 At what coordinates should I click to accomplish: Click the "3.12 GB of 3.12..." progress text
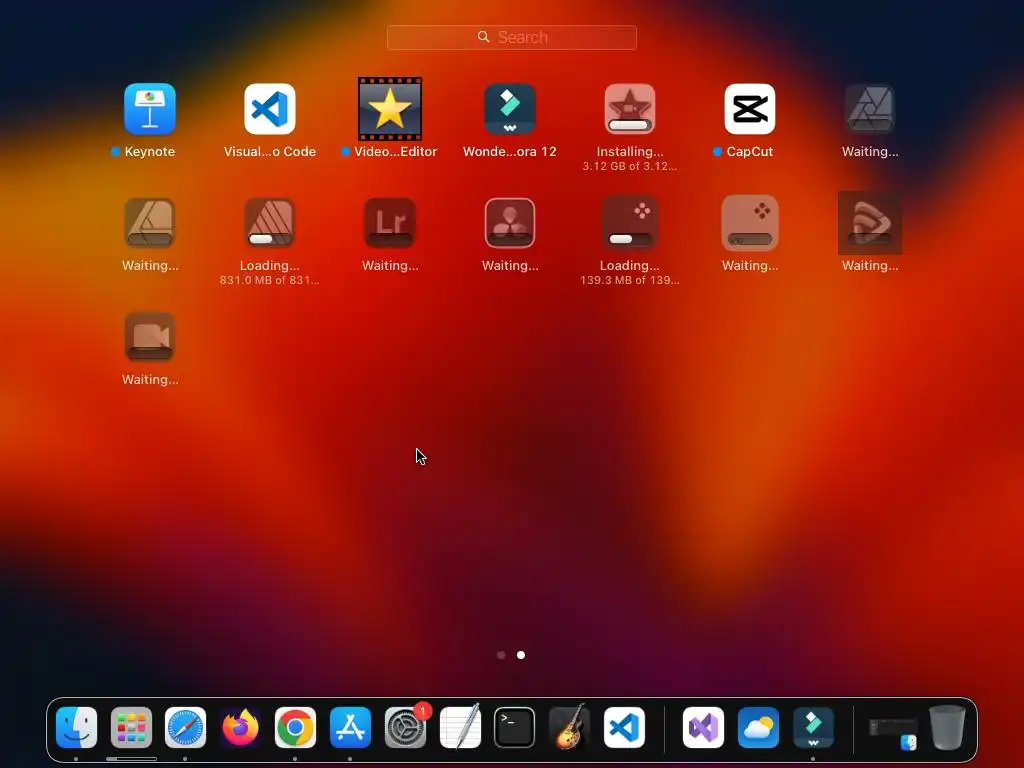[630, 167]
